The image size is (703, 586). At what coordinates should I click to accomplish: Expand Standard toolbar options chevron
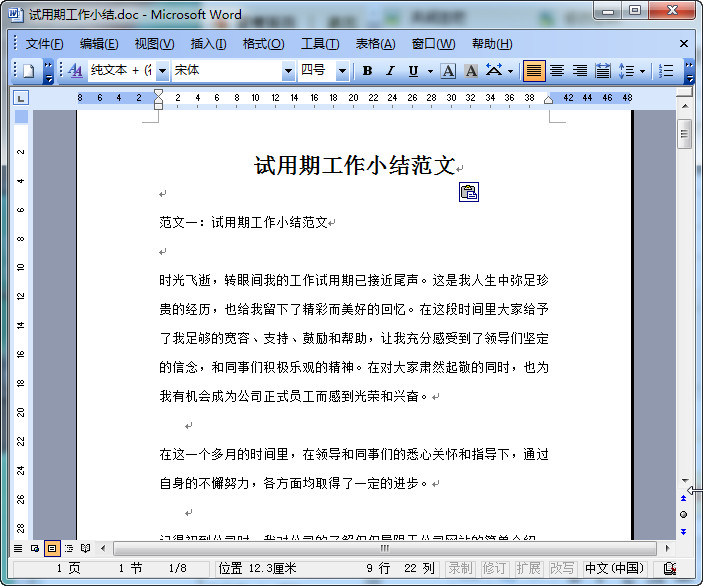click(x=48, y=72)
